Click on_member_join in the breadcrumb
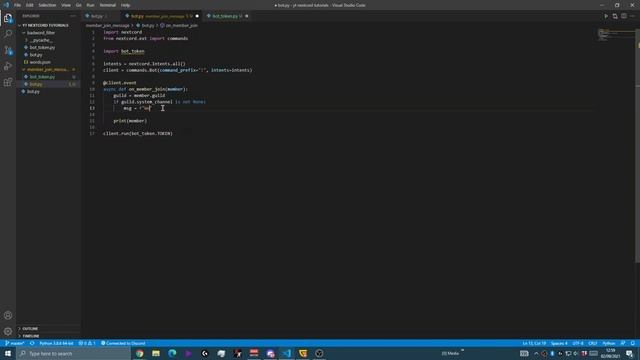Image resolution: width=640 pixels, height=360 pixels. coord(182,25)
